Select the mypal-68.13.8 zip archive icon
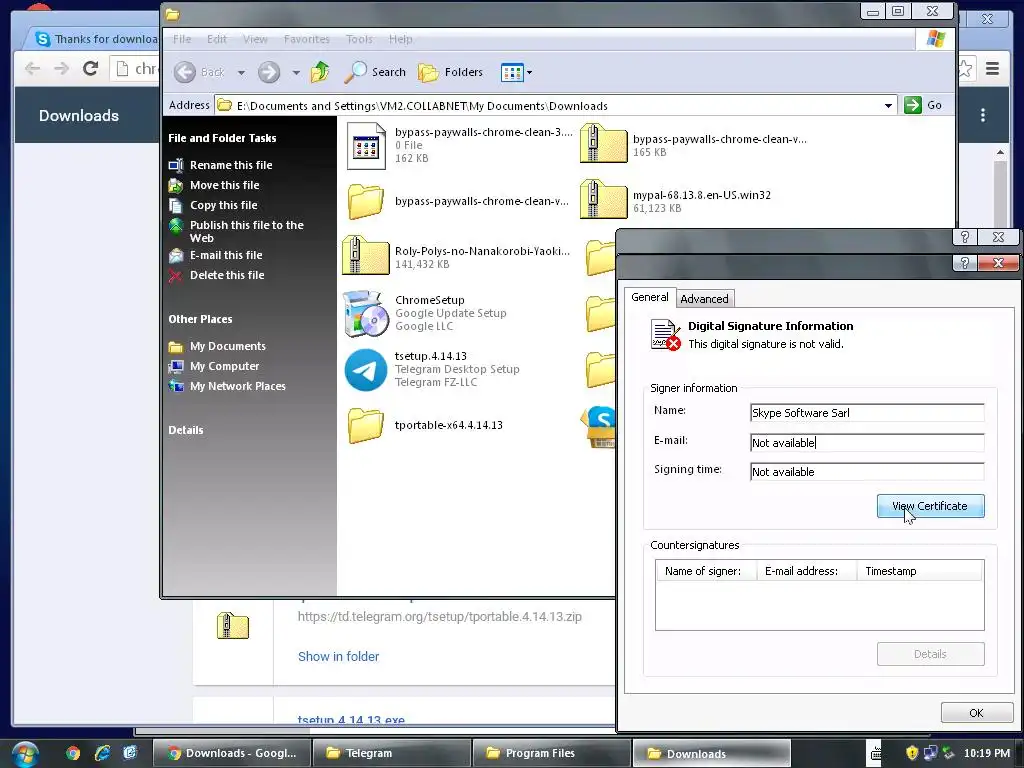This screenshot has width=1024, height=768. pyautogui.click(x=603, y=199)
